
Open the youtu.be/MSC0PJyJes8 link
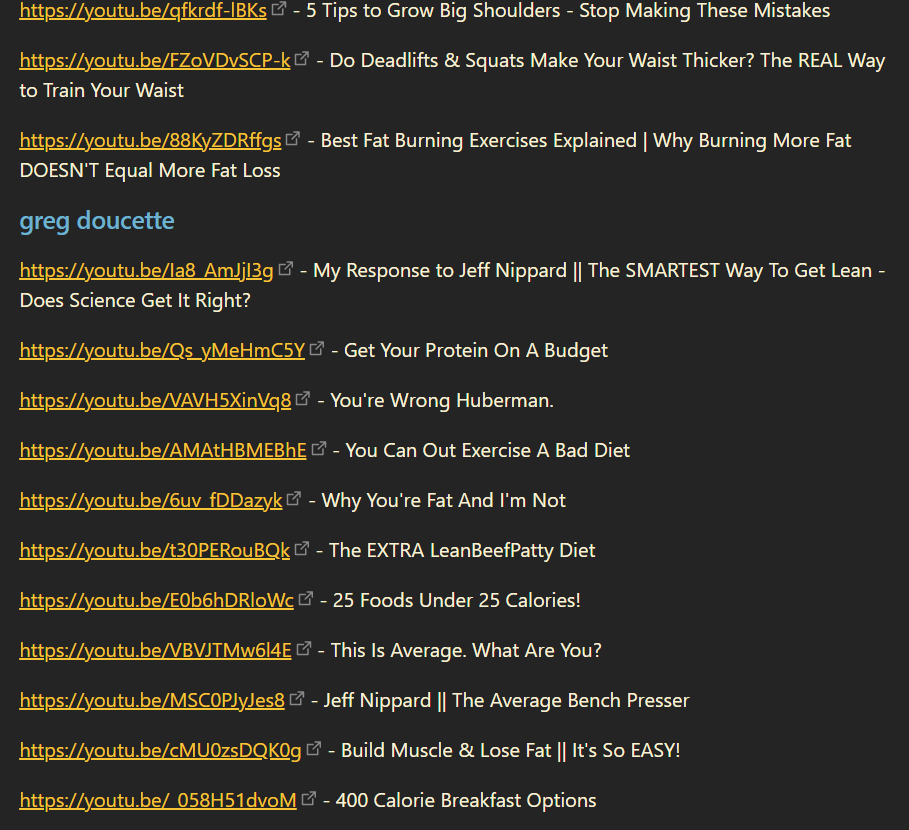[152, 700]
